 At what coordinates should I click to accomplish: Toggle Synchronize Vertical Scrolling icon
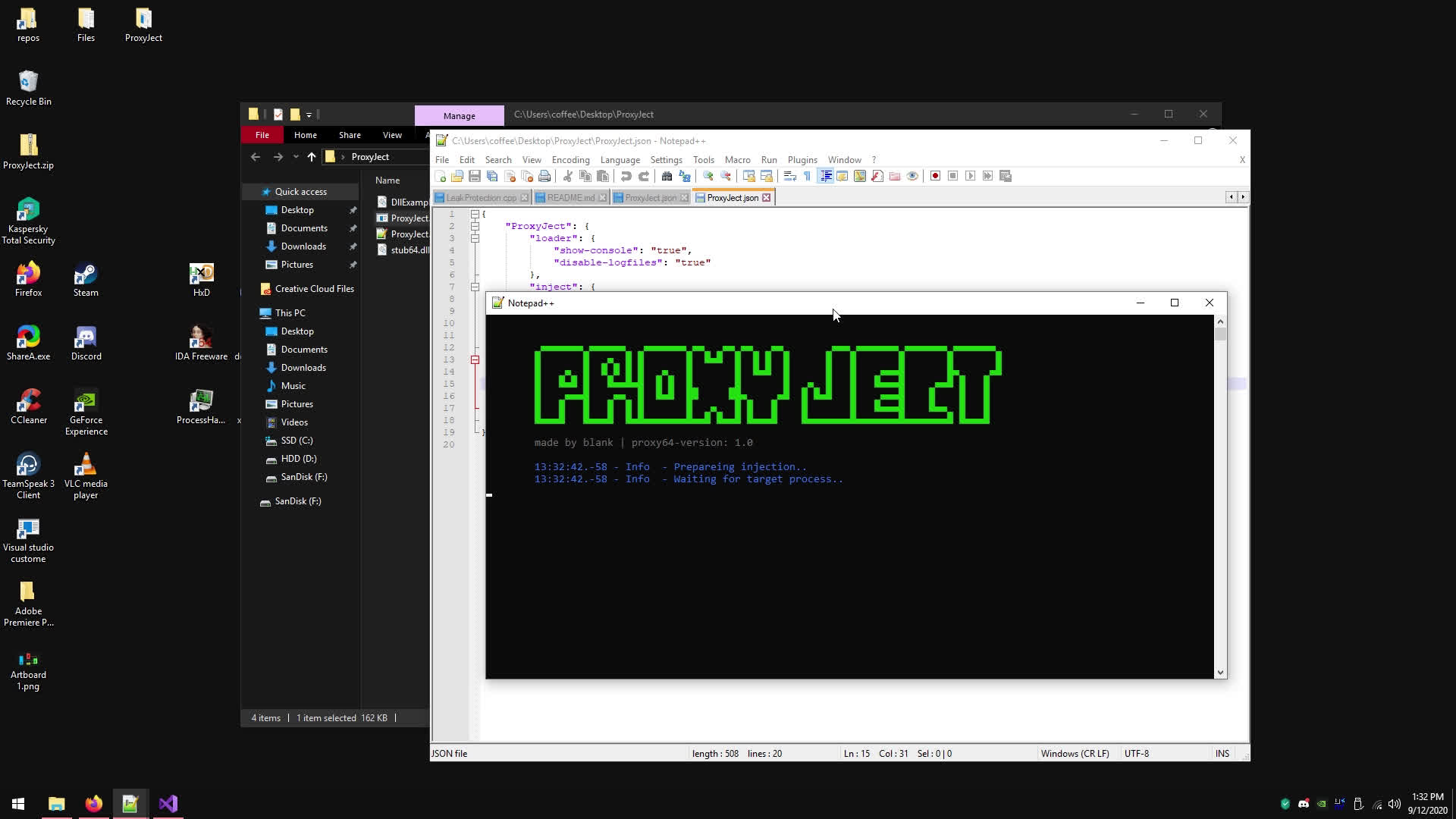(748, 176)
